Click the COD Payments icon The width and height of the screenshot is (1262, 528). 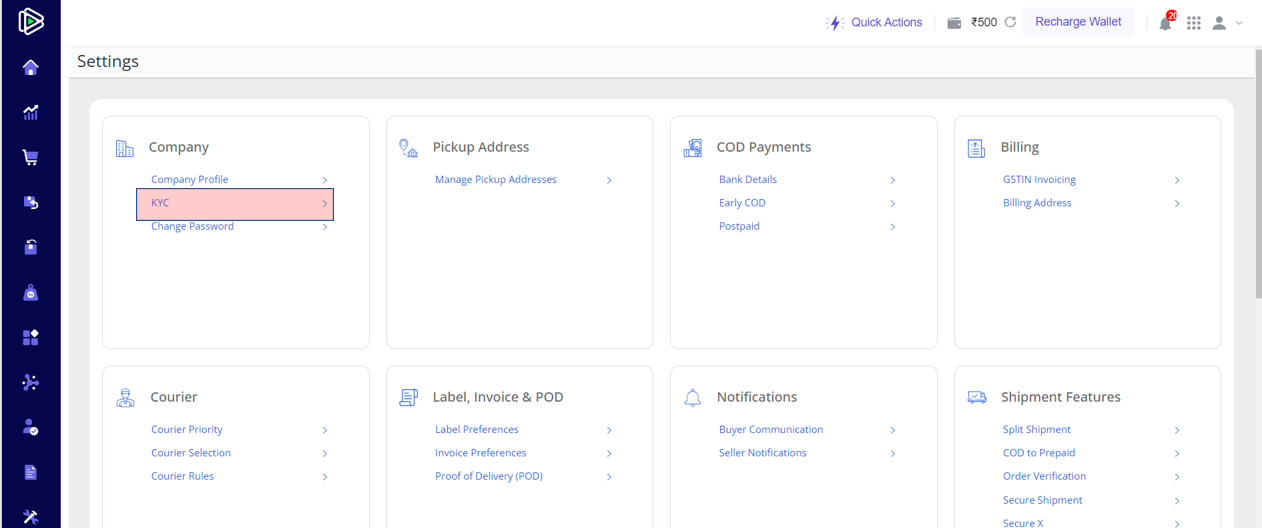692,148
